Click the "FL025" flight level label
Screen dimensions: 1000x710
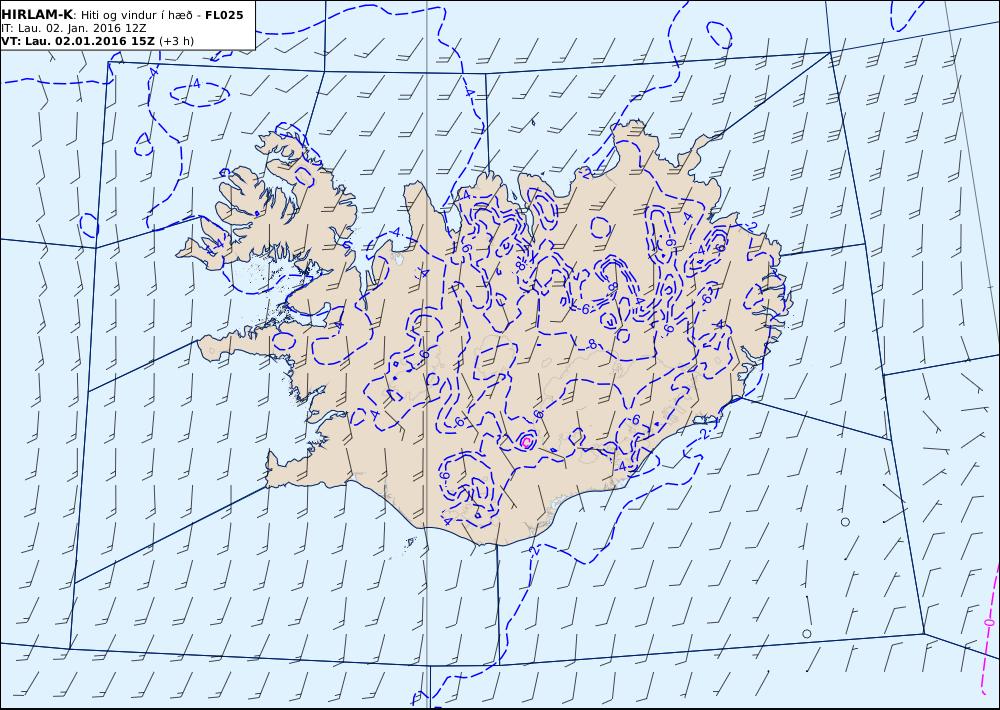224,15
